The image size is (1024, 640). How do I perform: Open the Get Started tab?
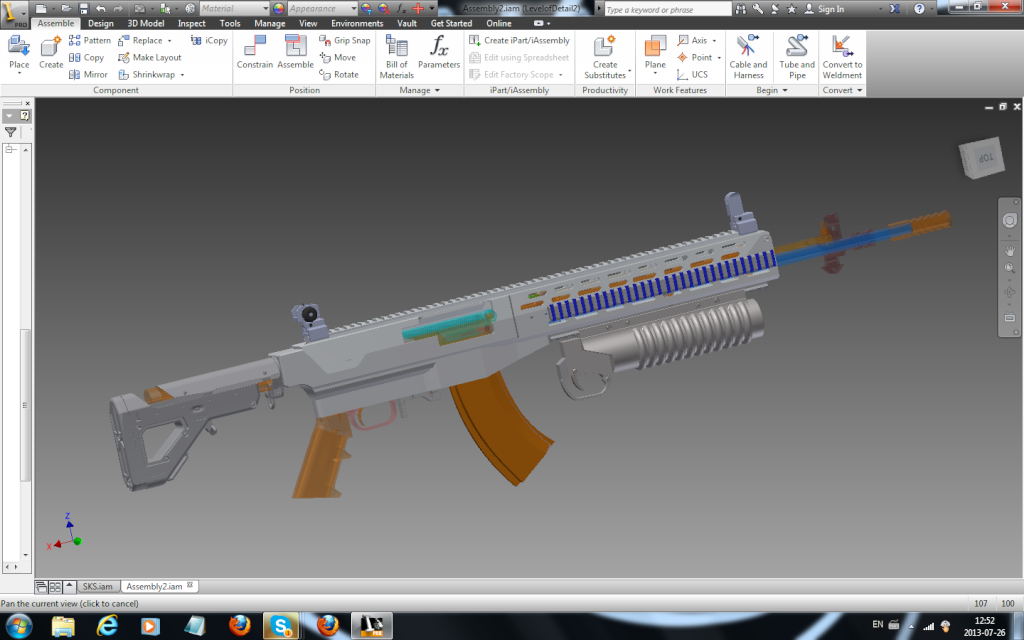[x=451, y=24]
